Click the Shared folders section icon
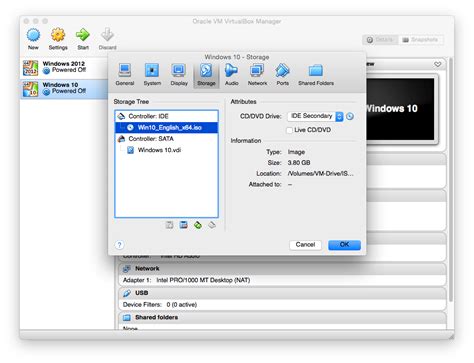The height and width of the screenshot is (363, 474). pyautogui.click(x=127, y=317)
